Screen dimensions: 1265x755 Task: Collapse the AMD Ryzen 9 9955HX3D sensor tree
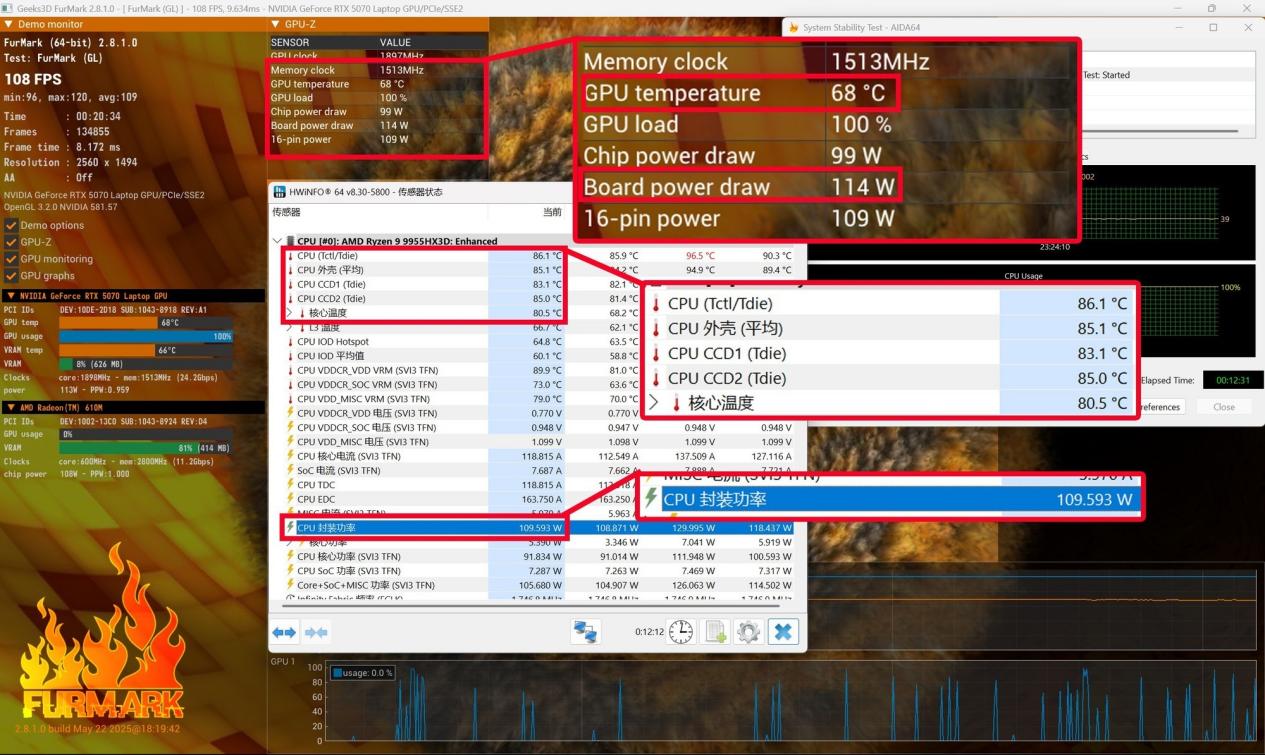pyautogui.click(x=277, y=241)
